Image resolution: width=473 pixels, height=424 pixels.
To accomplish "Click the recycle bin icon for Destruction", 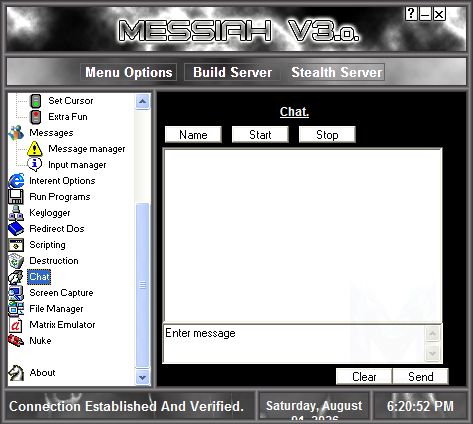I will [x=16, y=261].
